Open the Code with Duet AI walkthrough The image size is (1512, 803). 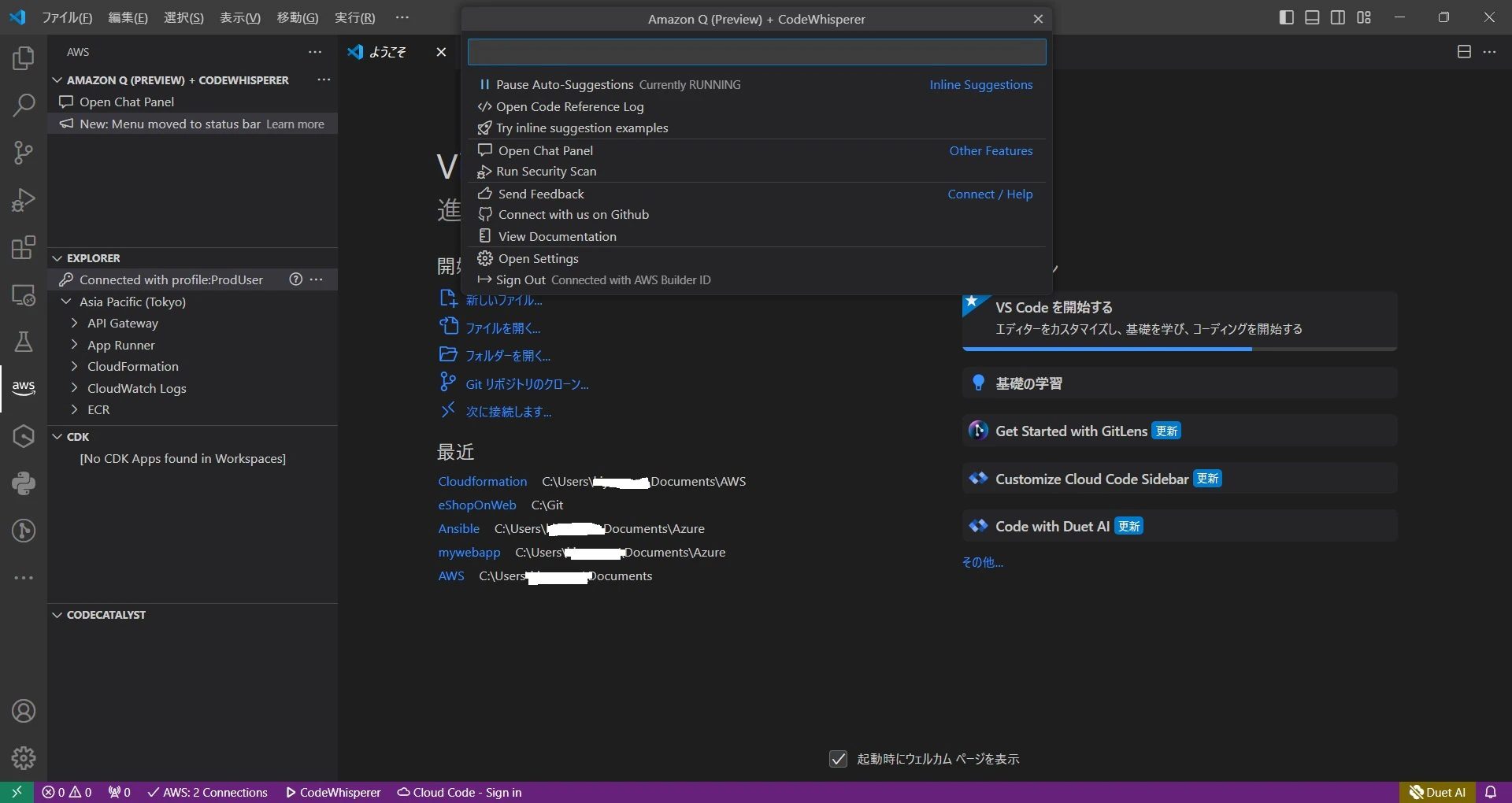(1180, 526)
